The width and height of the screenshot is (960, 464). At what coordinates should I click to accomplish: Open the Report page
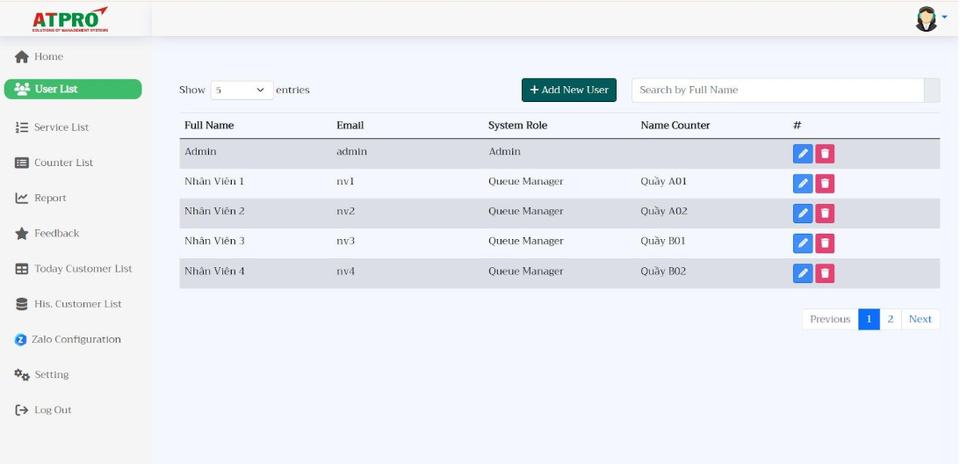[x=50, y=198]
